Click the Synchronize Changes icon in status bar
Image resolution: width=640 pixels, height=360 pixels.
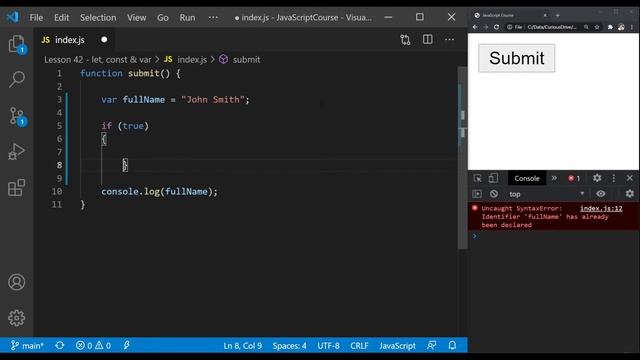(x=60, y=346)
